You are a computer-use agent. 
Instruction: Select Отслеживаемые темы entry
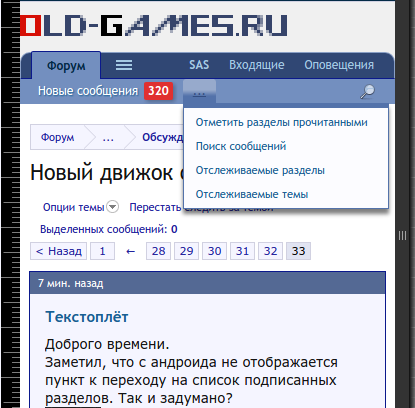pyautogui.click(x=252, y=194)
